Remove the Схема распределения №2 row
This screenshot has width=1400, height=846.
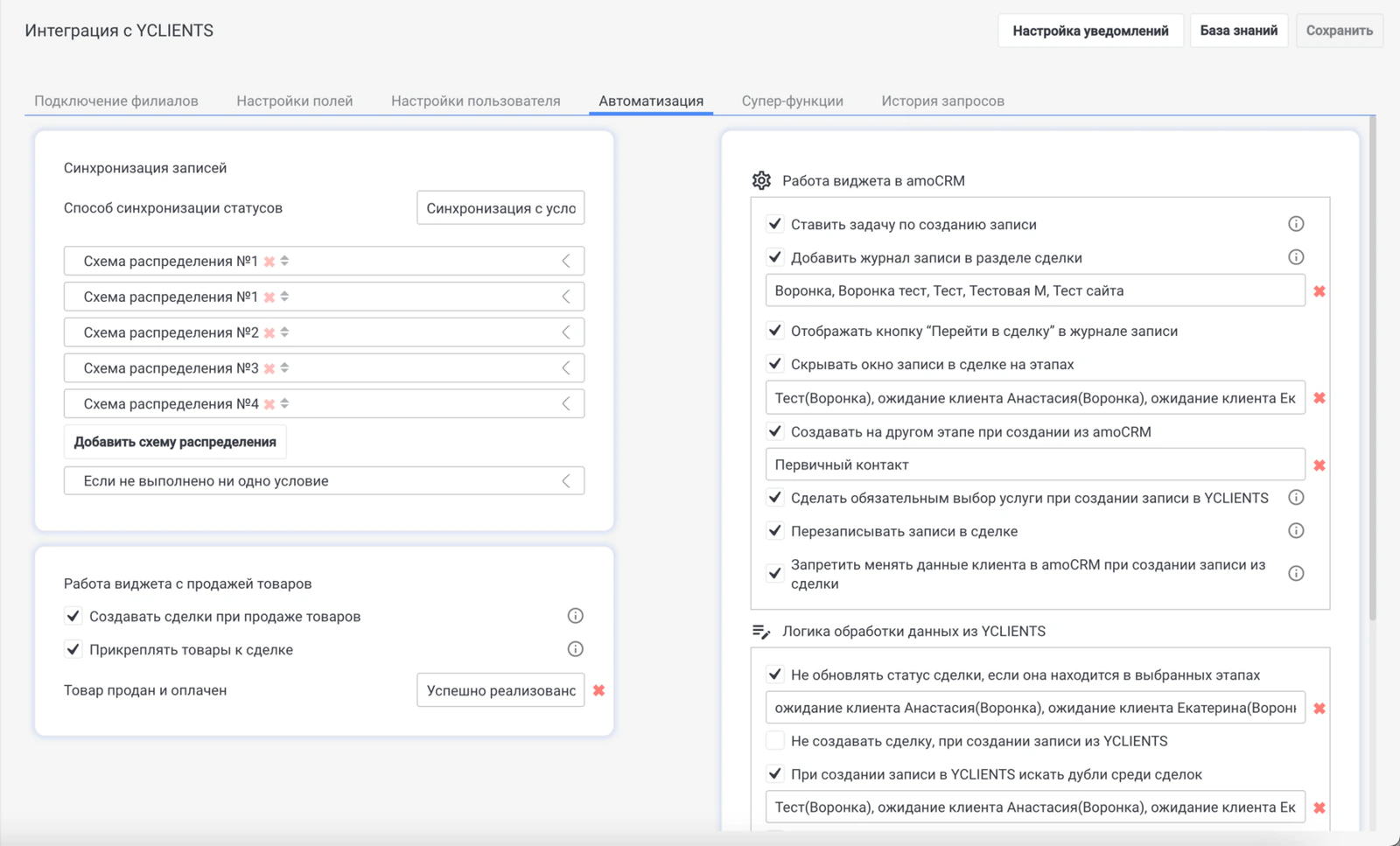[x=269, y=332]
